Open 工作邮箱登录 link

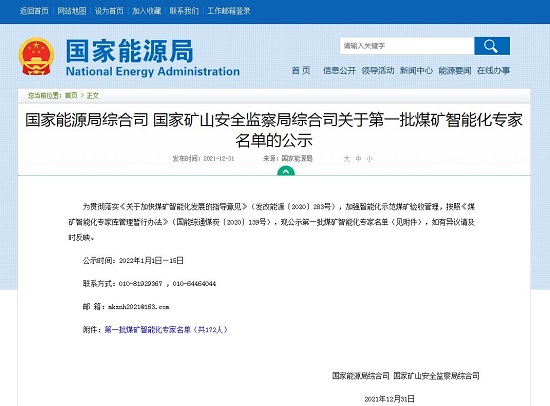click(x=229, y=11)
